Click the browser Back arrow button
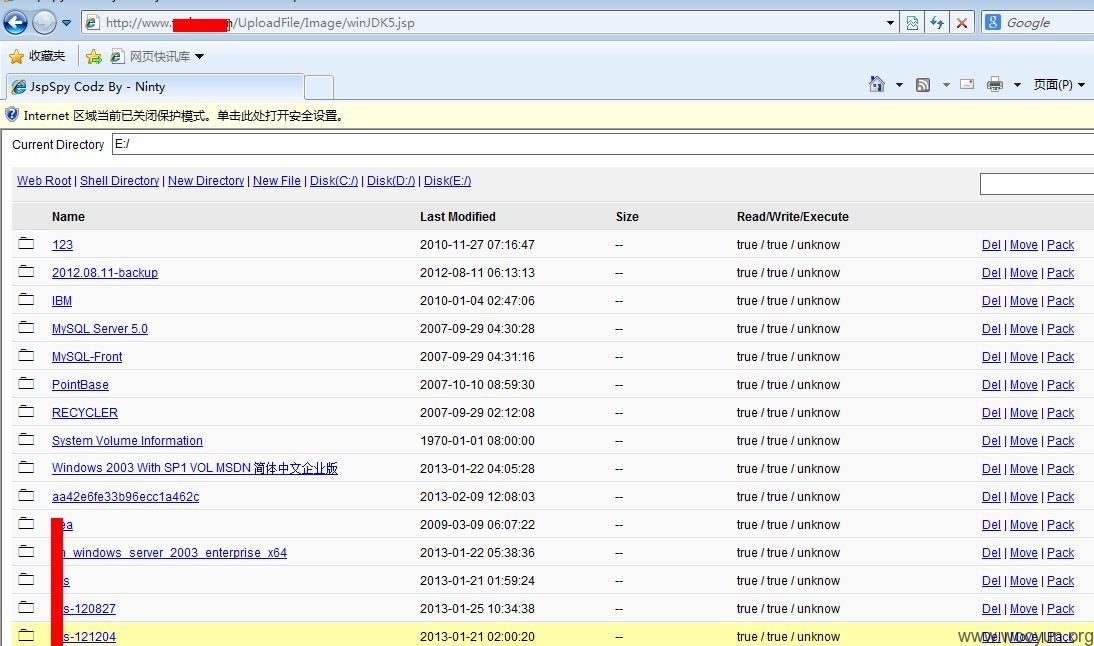This screenshot has width=1094, height=646. tap(15, 22)
